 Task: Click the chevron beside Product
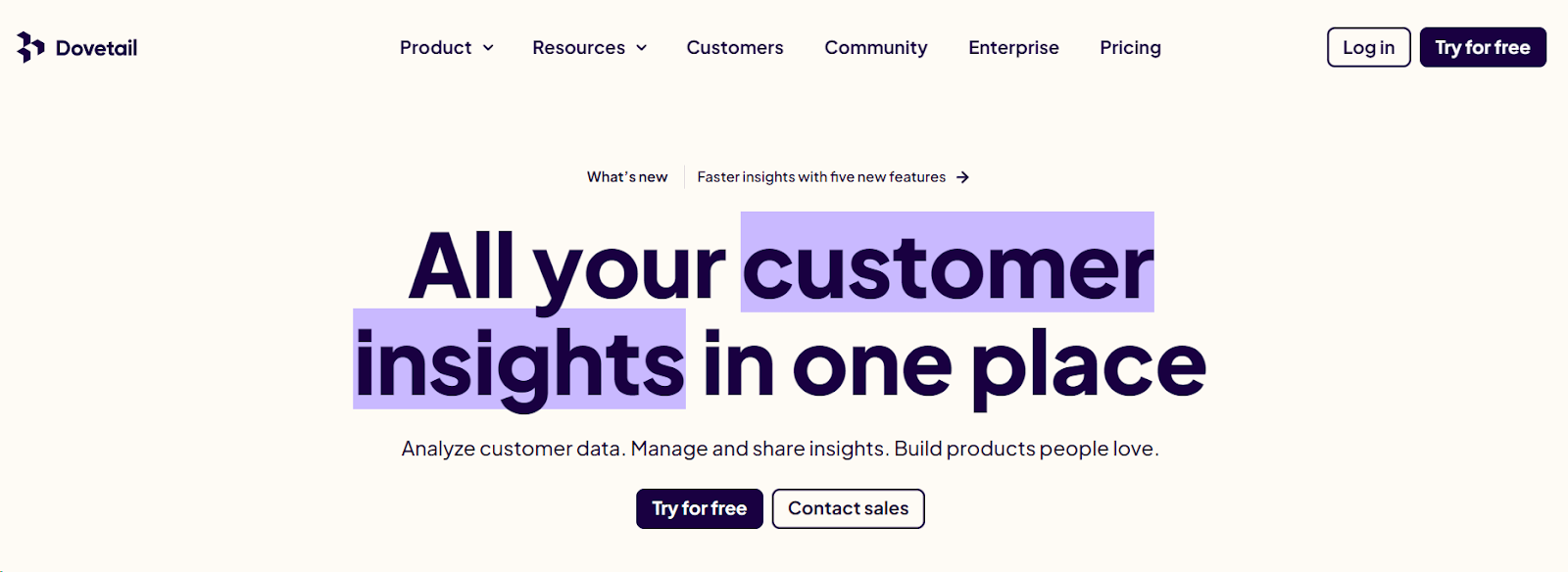(488, 47)
